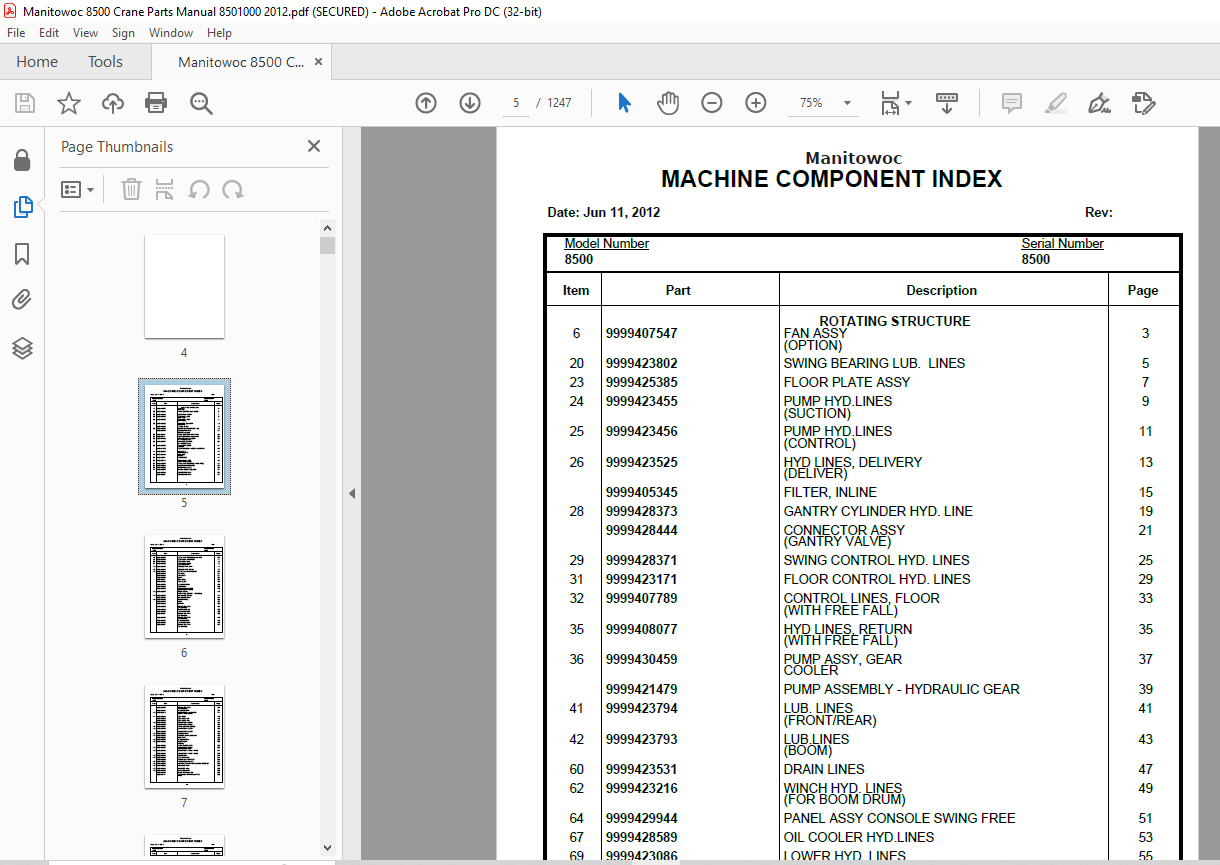Viewport: 1220px width, 865px height.
Task: Close the Page Thumbnails panel
Action: point(314,146)
